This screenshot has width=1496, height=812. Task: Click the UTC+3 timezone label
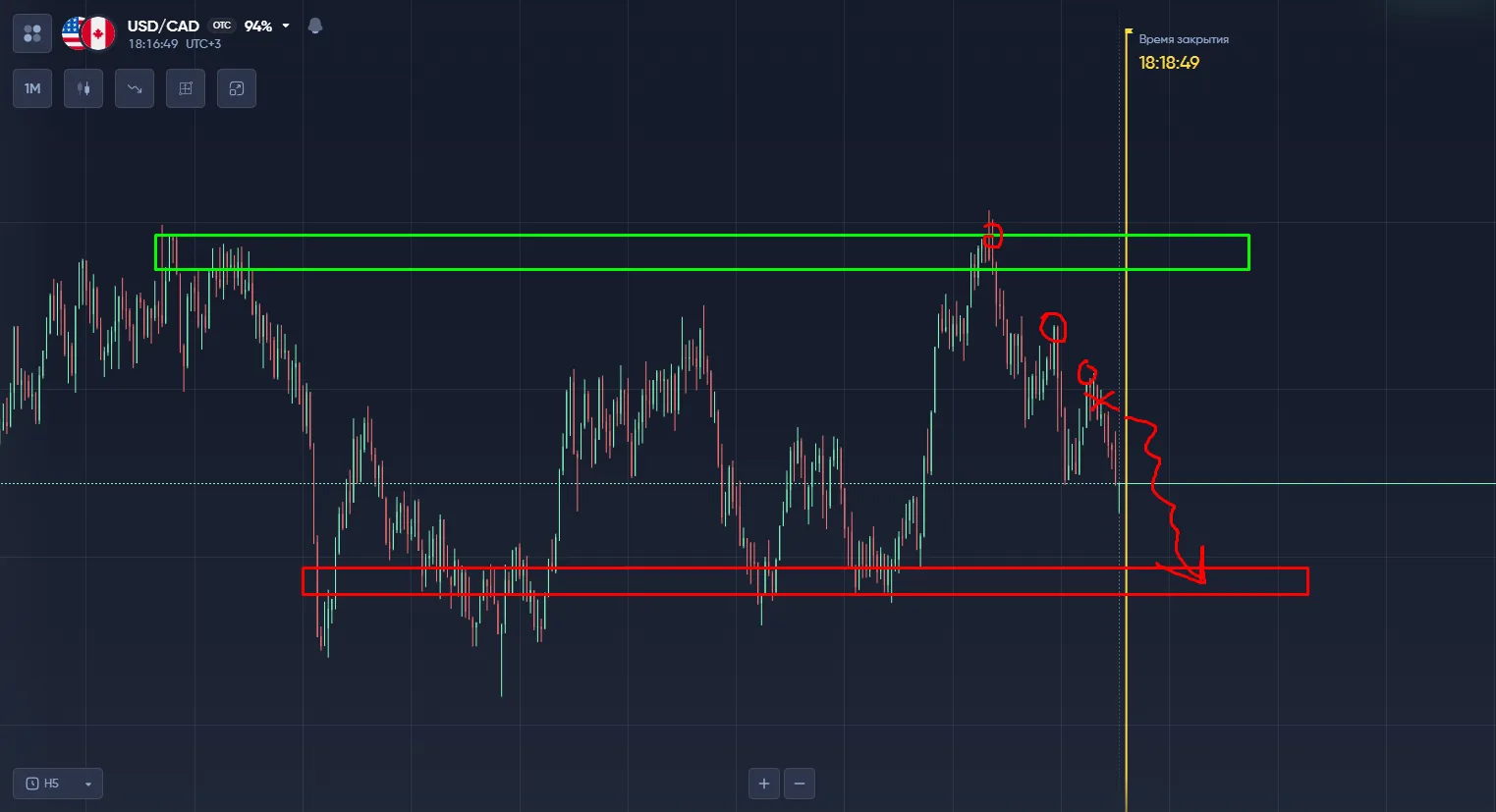(203, 44)
